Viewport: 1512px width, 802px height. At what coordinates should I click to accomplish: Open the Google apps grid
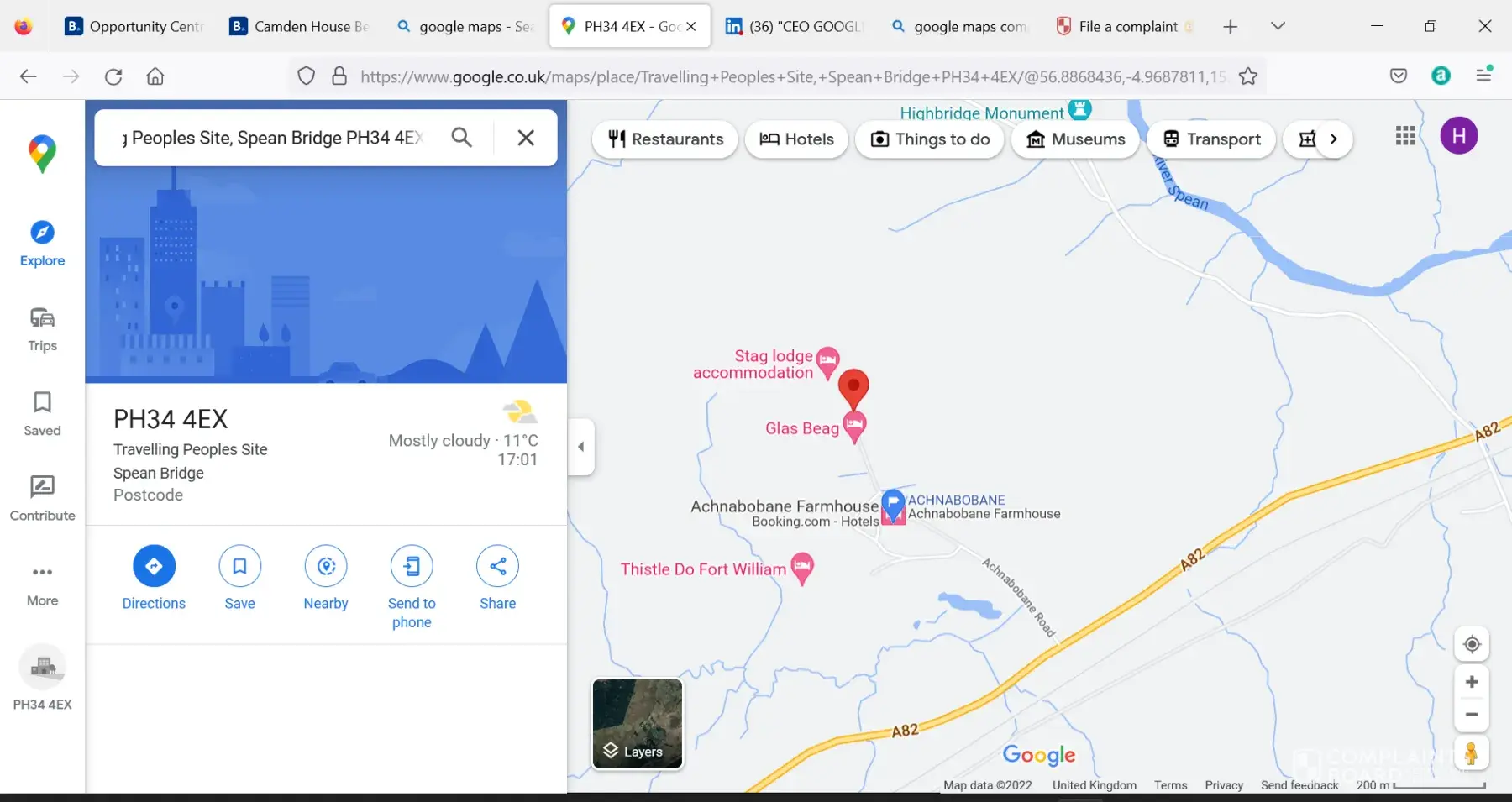(x=1405, y=136)
